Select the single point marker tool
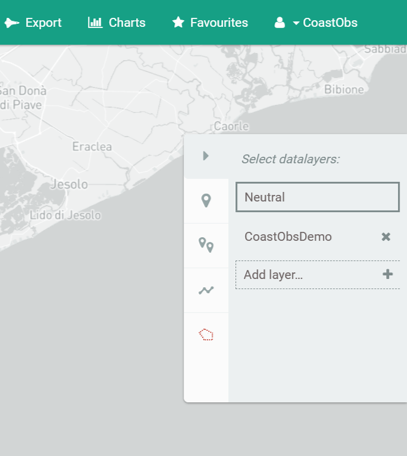 pos(206,201)
